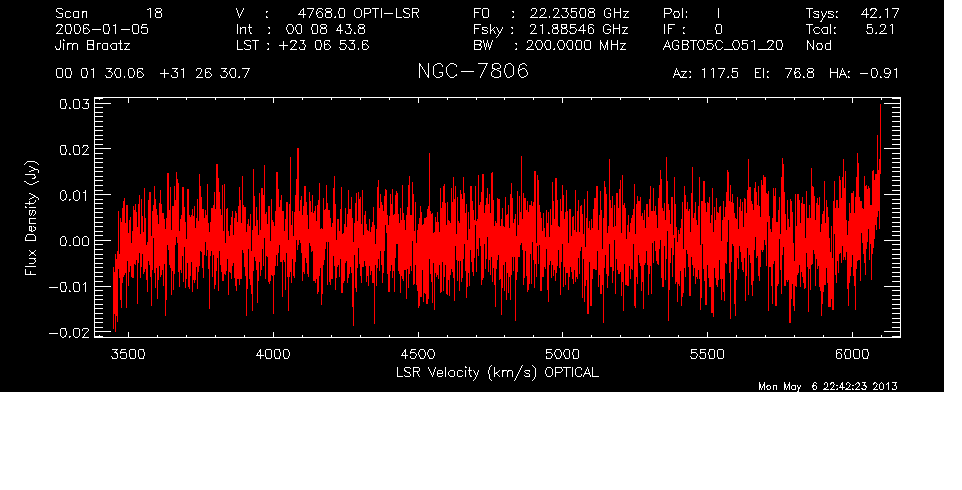Select project code AGBT05C_051_20
Image resolution: width=962 pixels, height=490 pixels.
click(723, 45)
